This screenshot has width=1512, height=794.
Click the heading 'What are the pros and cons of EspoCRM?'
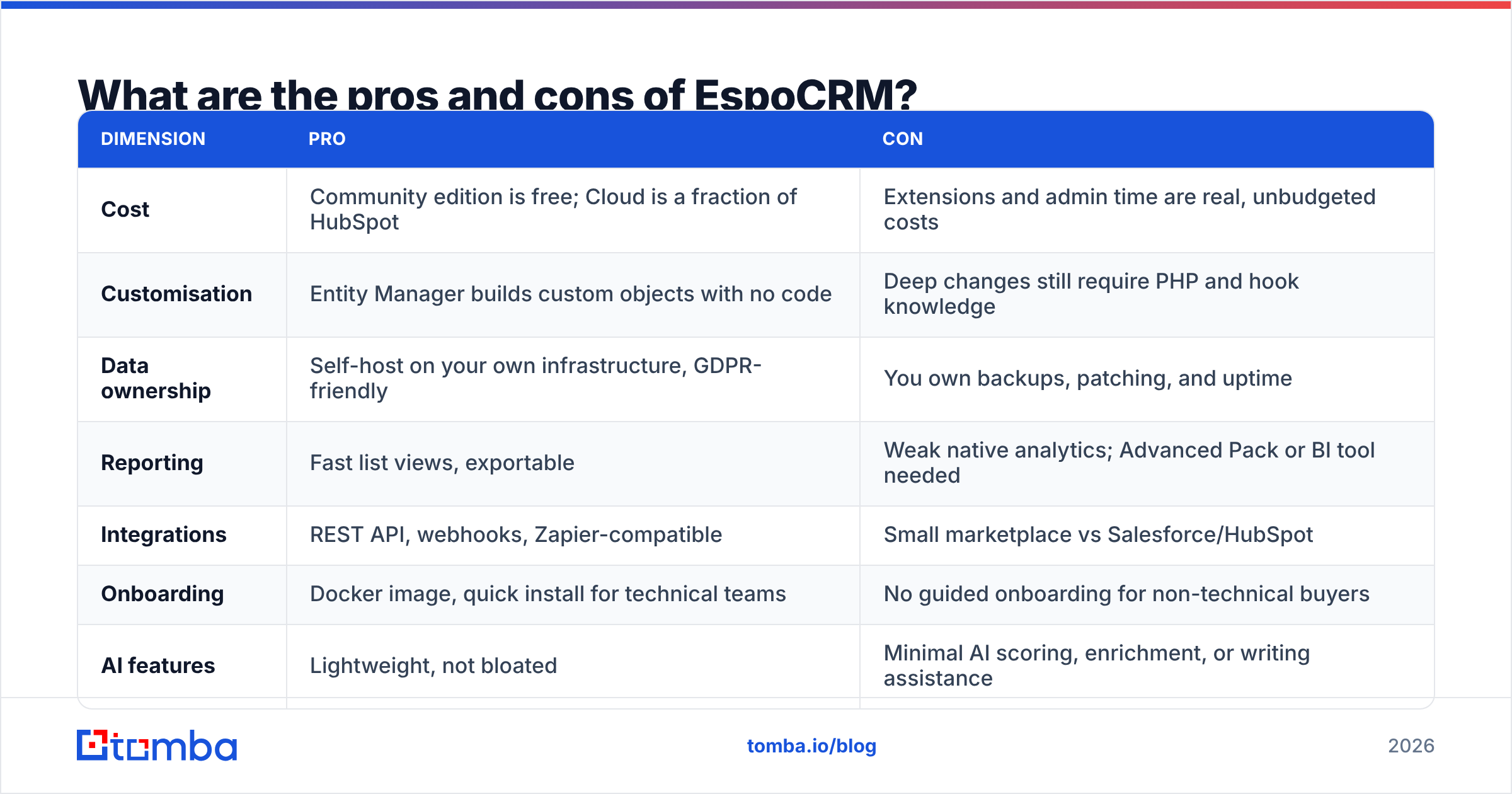tap(497, 95)
